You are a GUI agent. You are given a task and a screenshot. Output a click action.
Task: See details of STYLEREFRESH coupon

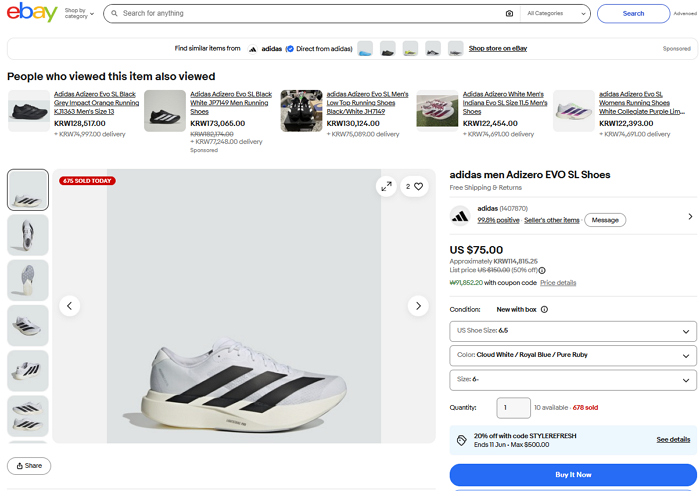pos(673,440)
